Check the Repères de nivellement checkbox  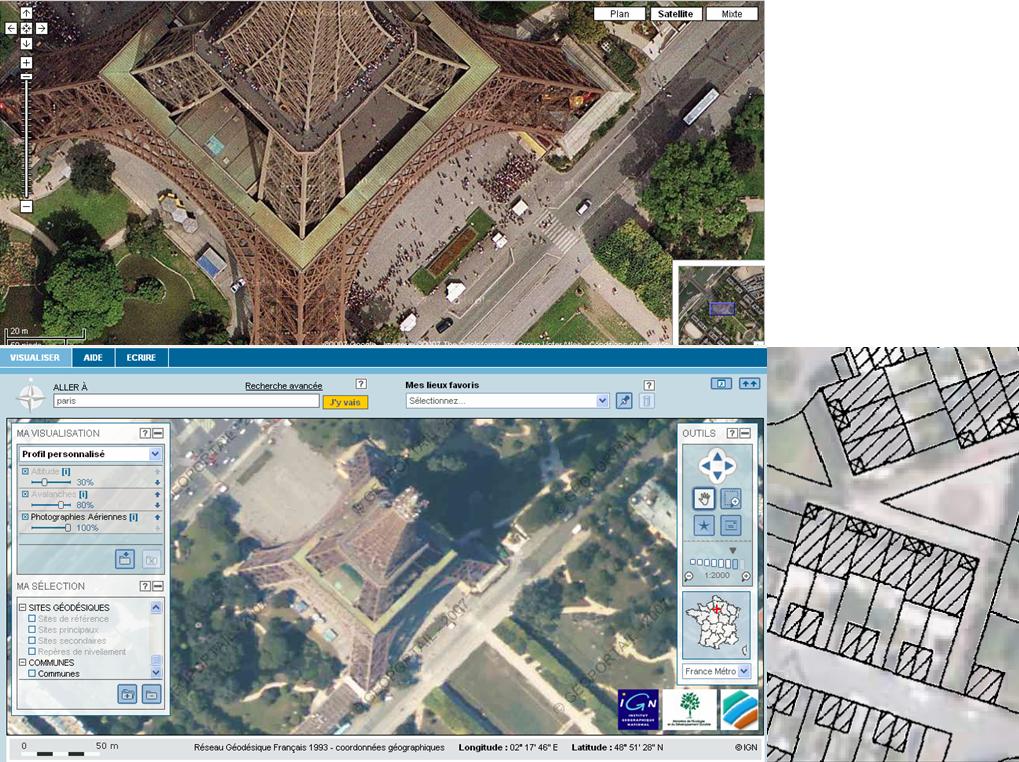[x=32, y=652]
